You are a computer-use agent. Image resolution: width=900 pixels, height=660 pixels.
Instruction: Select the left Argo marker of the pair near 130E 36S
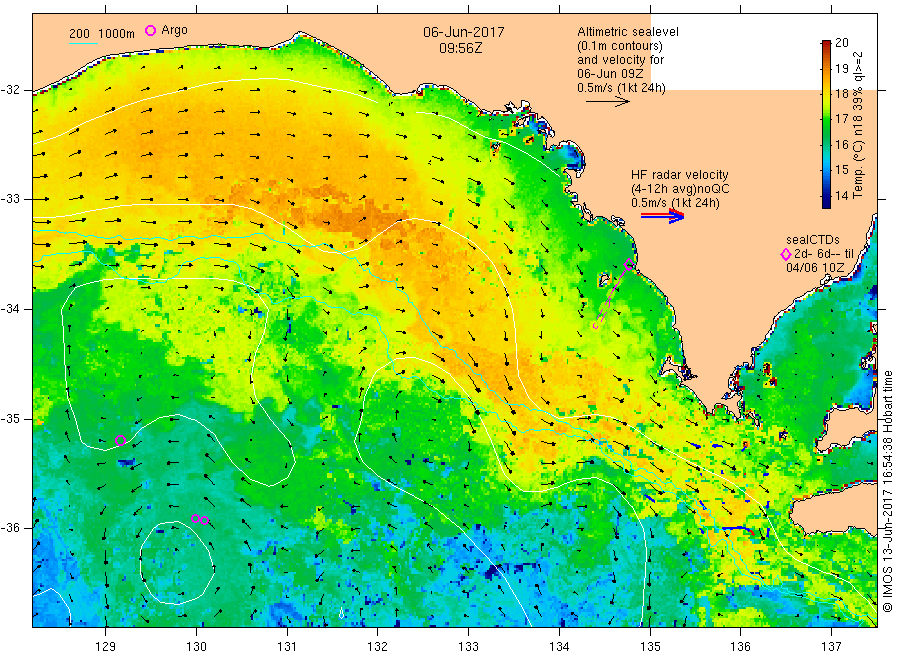[x=195, y=518]
